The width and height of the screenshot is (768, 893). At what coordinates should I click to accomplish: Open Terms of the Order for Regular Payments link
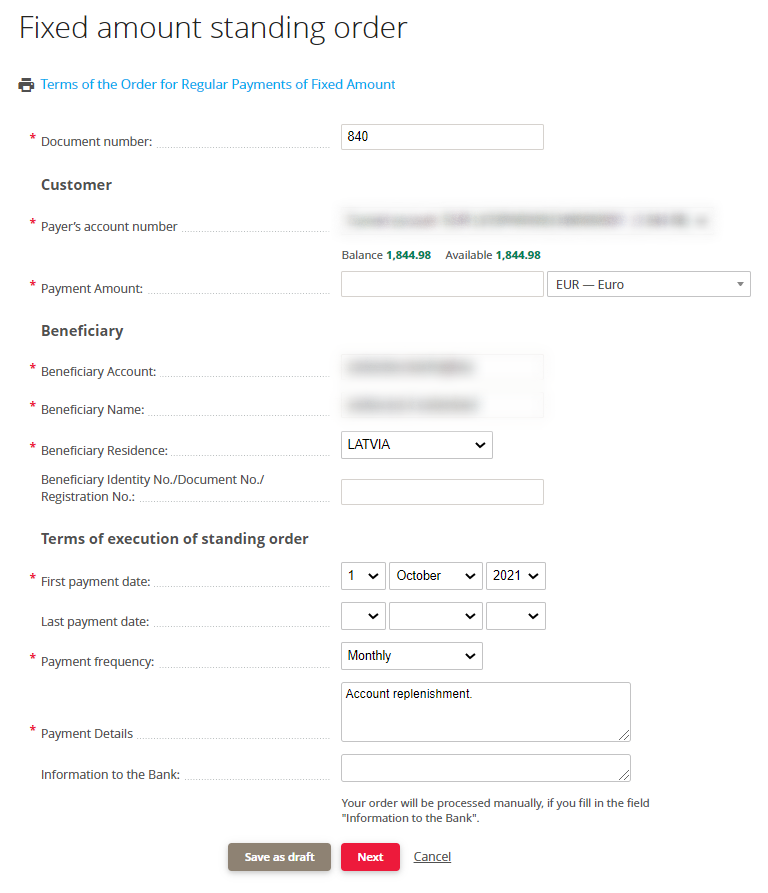point(217,84)
